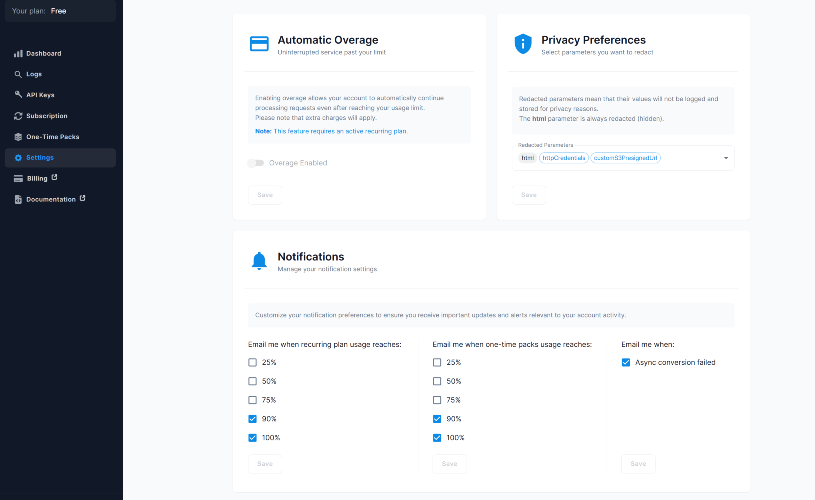The width and height of the screenshot is (815, 500).
Task: Uncheck recurring plan 90% usage box
Action: (x=253, y=419)
